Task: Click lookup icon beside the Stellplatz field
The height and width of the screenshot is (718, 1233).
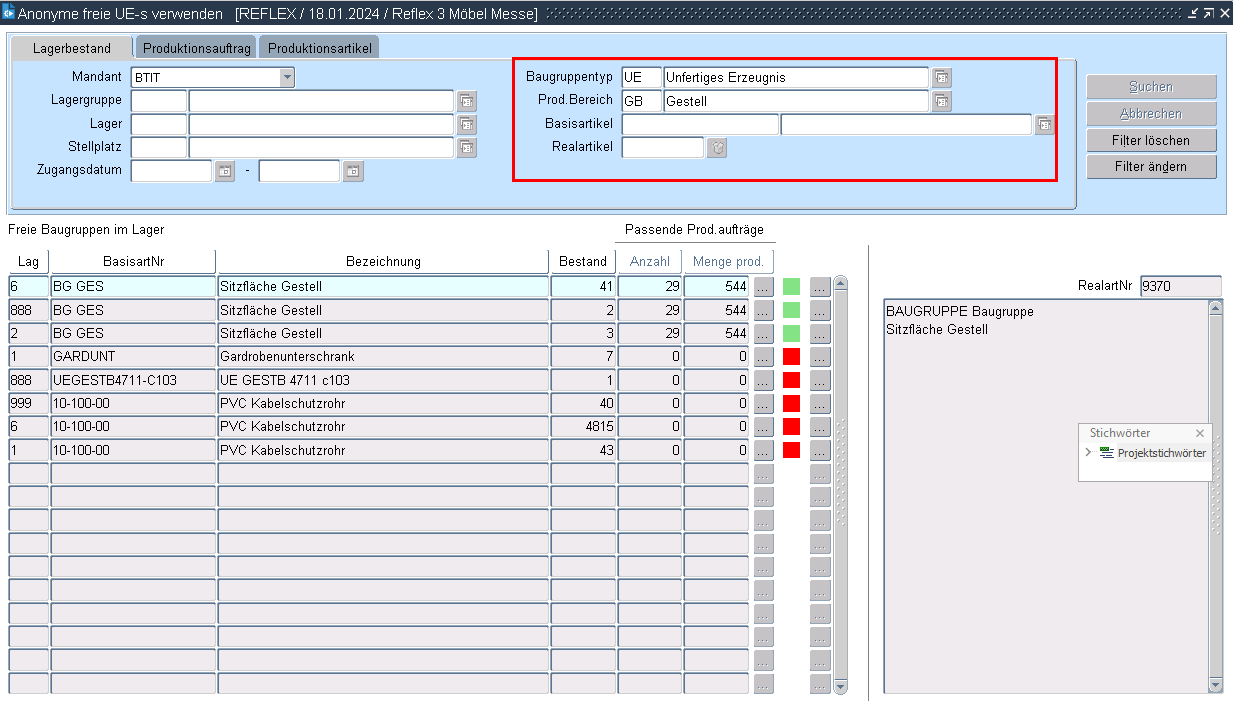Action: (467, 148)
